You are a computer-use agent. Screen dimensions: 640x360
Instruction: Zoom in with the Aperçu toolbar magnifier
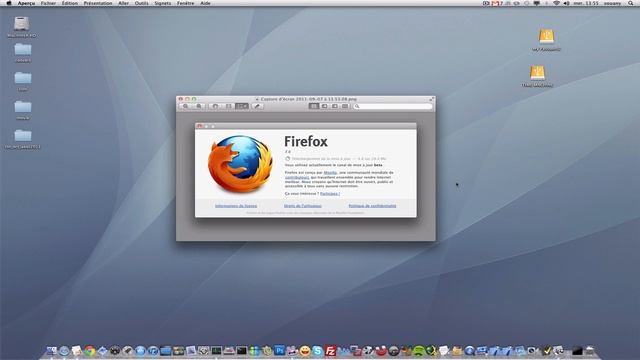199,106
